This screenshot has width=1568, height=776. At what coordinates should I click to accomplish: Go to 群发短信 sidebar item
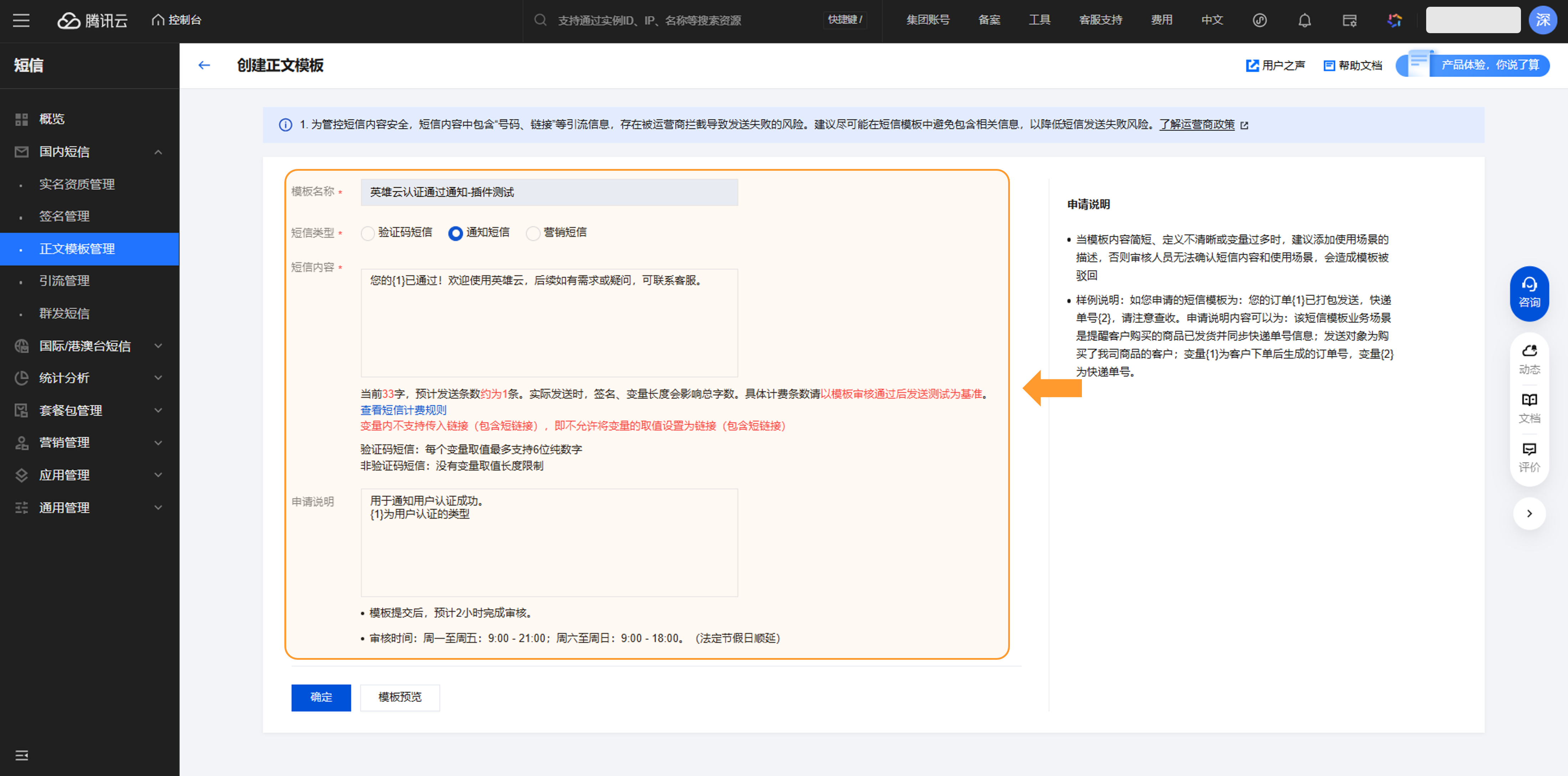(x=64, y=313)
